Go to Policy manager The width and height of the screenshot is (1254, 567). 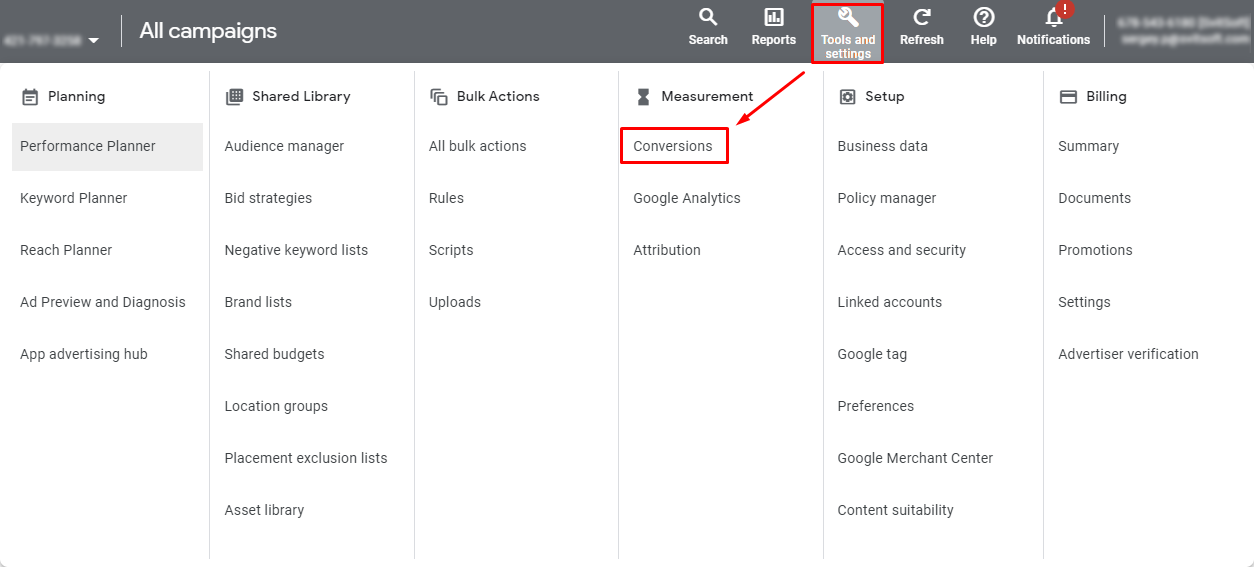coord(887,198)
